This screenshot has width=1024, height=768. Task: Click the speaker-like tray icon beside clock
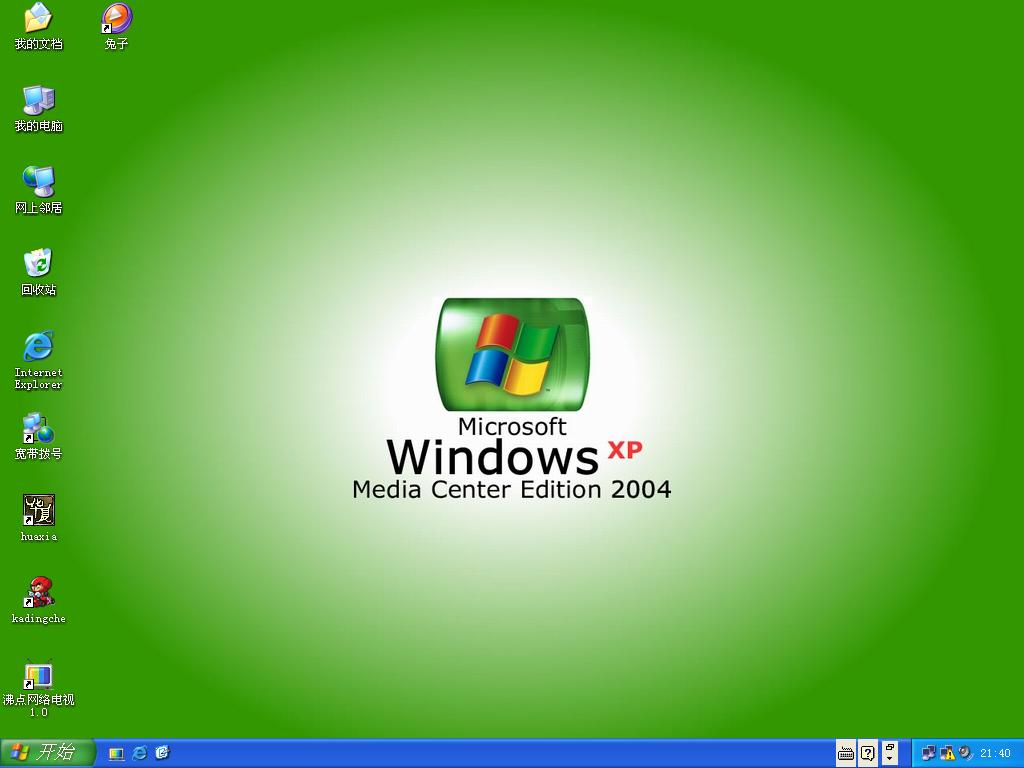click(965, 753)
